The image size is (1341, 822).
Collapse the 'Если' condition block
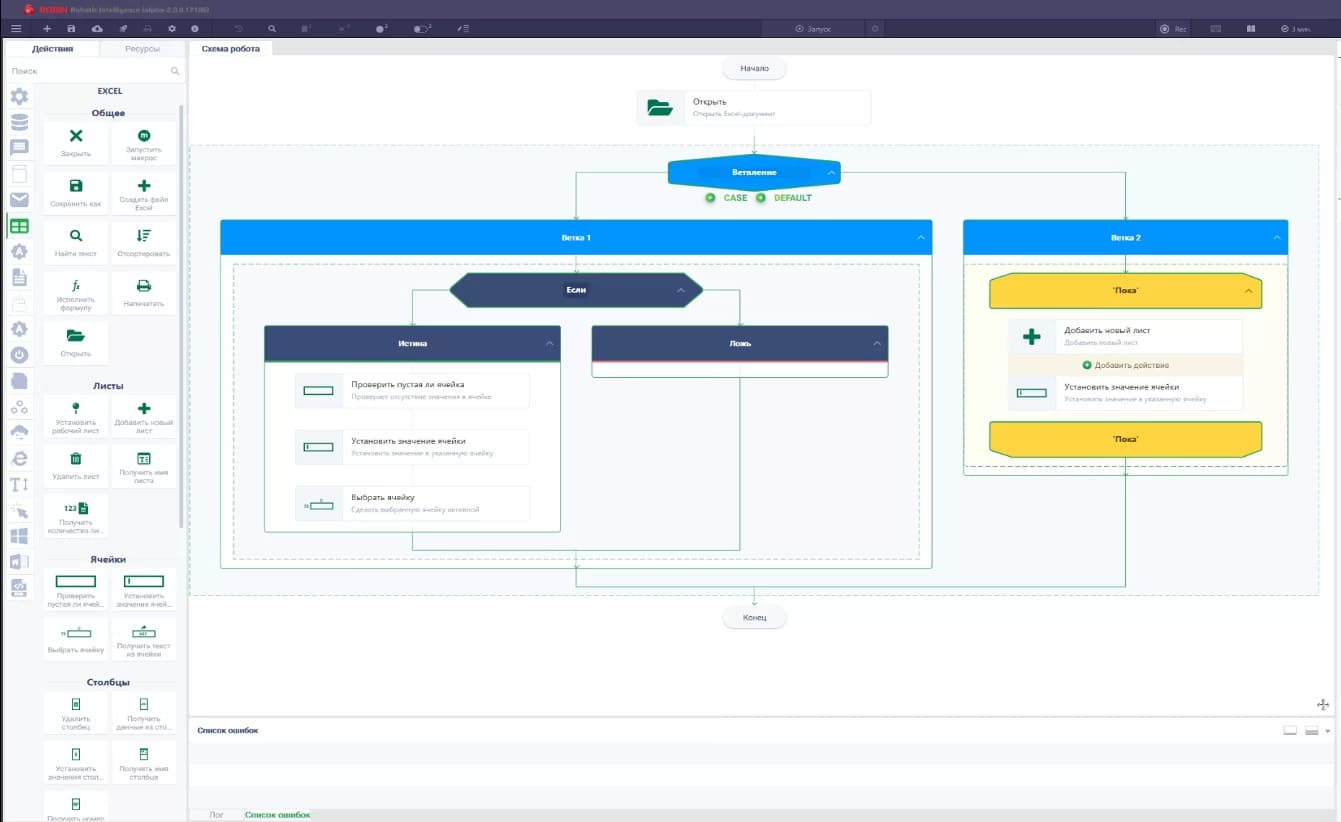pyautogui.click(x=681, y=290)
